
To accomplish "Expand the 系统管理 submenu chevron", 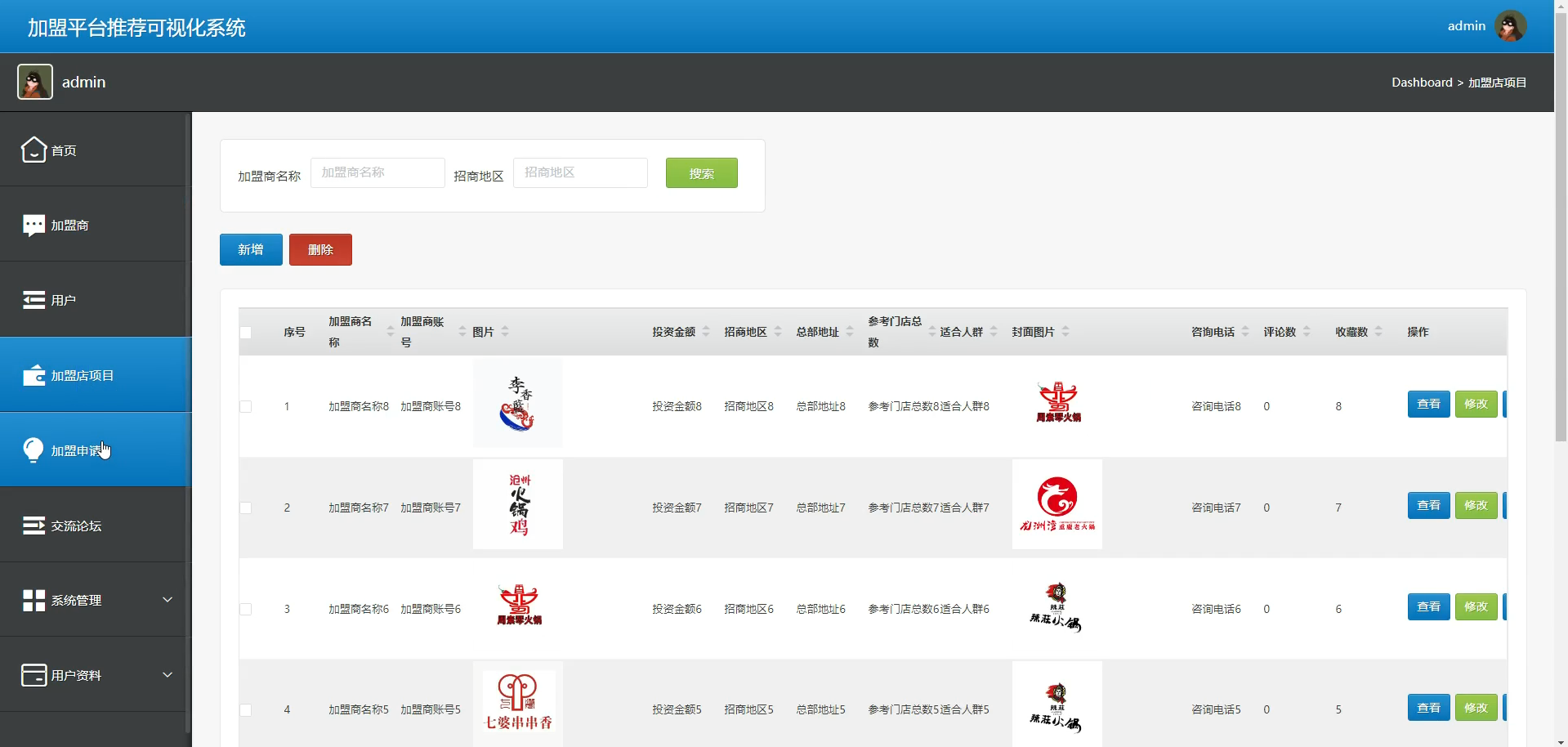I will tap(168, 600).
